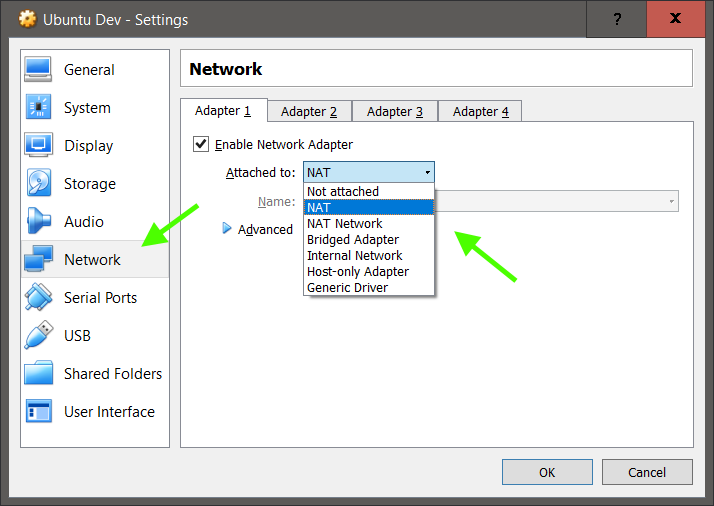
Task: Click the General monitor icon
Action: [38, 69]
